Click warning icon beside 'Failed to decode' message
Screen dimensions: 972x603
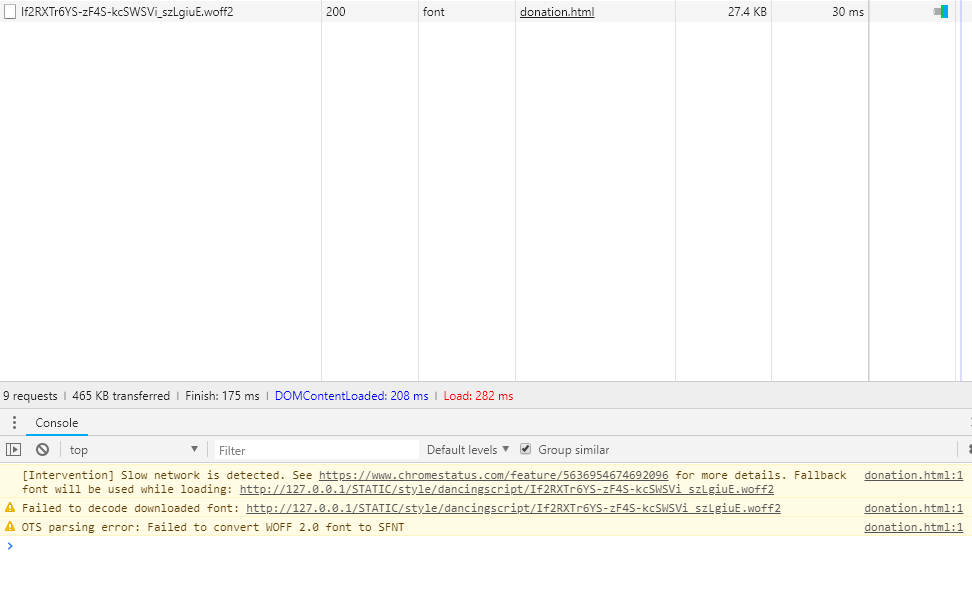[10, 508]
